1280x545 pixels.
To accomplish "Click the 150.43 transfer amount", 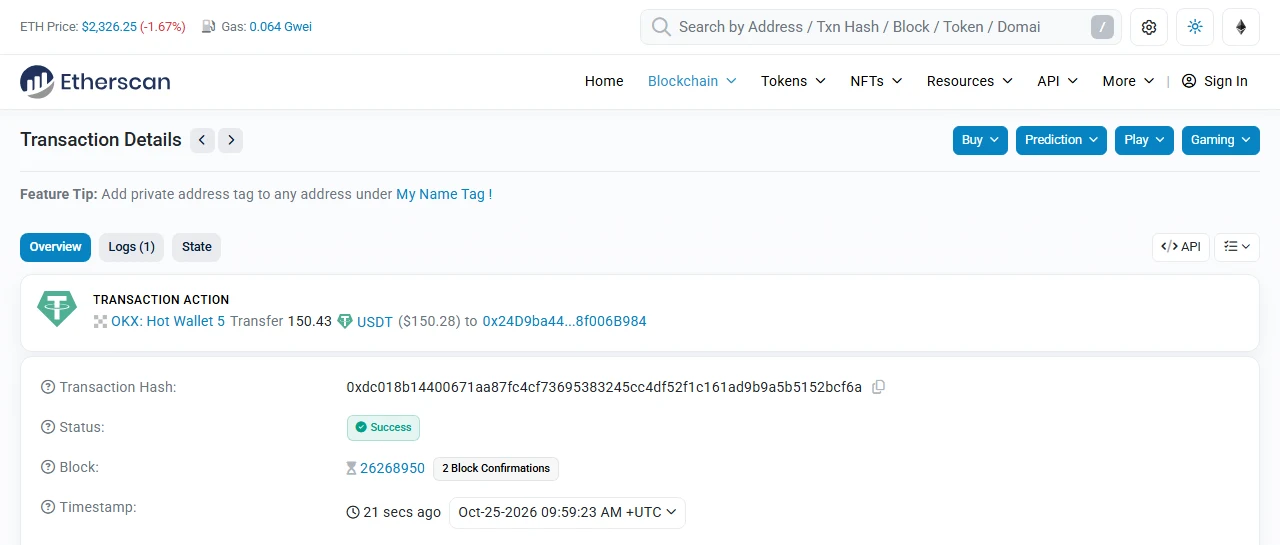I will pyautogui.click(x=310, y=322).
